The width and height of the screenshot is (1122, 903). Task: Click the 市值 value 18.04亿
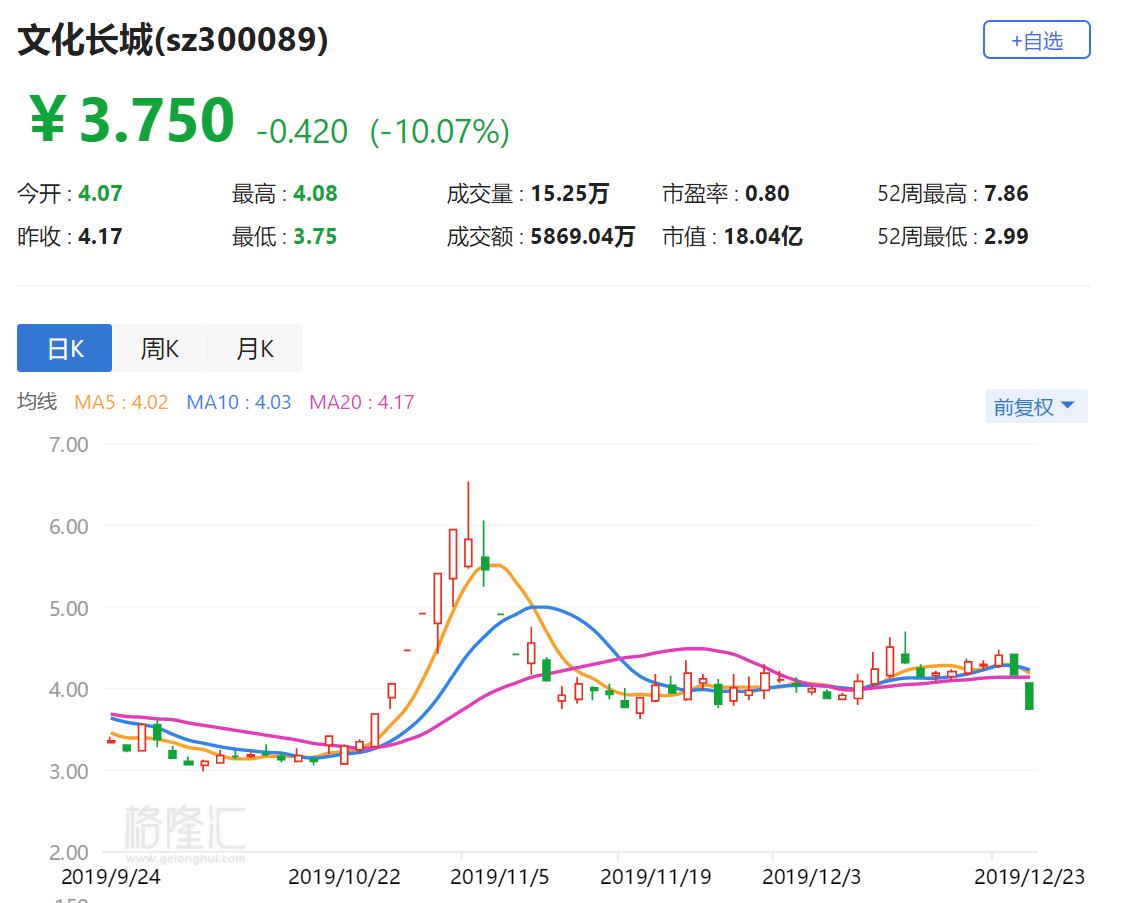(x=763, y=236)
